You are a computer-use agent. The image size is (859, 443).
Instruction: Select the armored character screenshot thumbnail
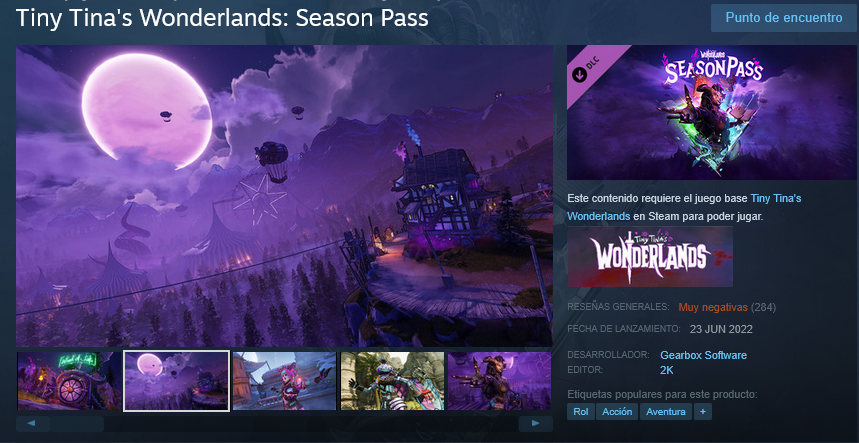click(392, 381)
